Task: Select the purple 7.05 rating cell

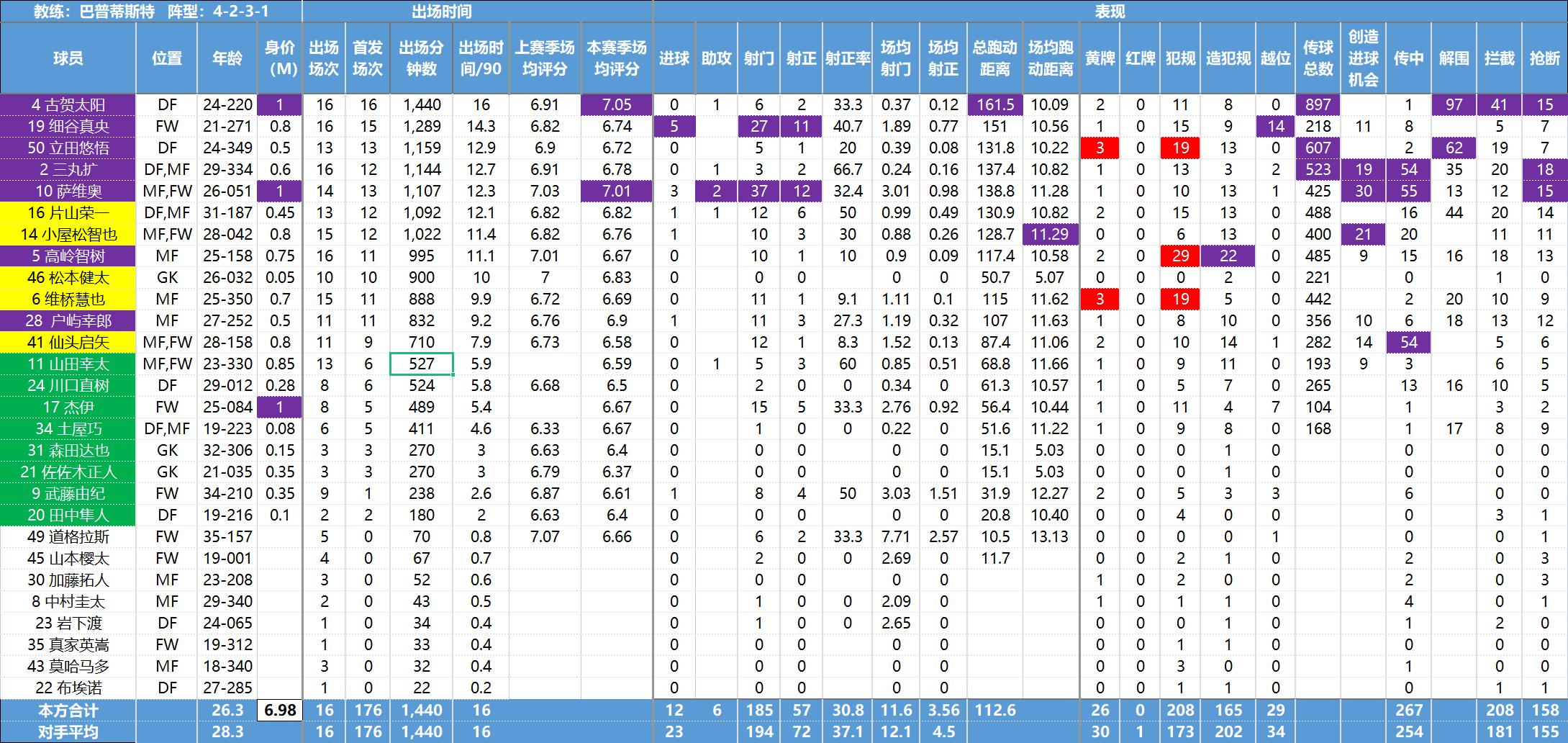Action: pos(617,105)
